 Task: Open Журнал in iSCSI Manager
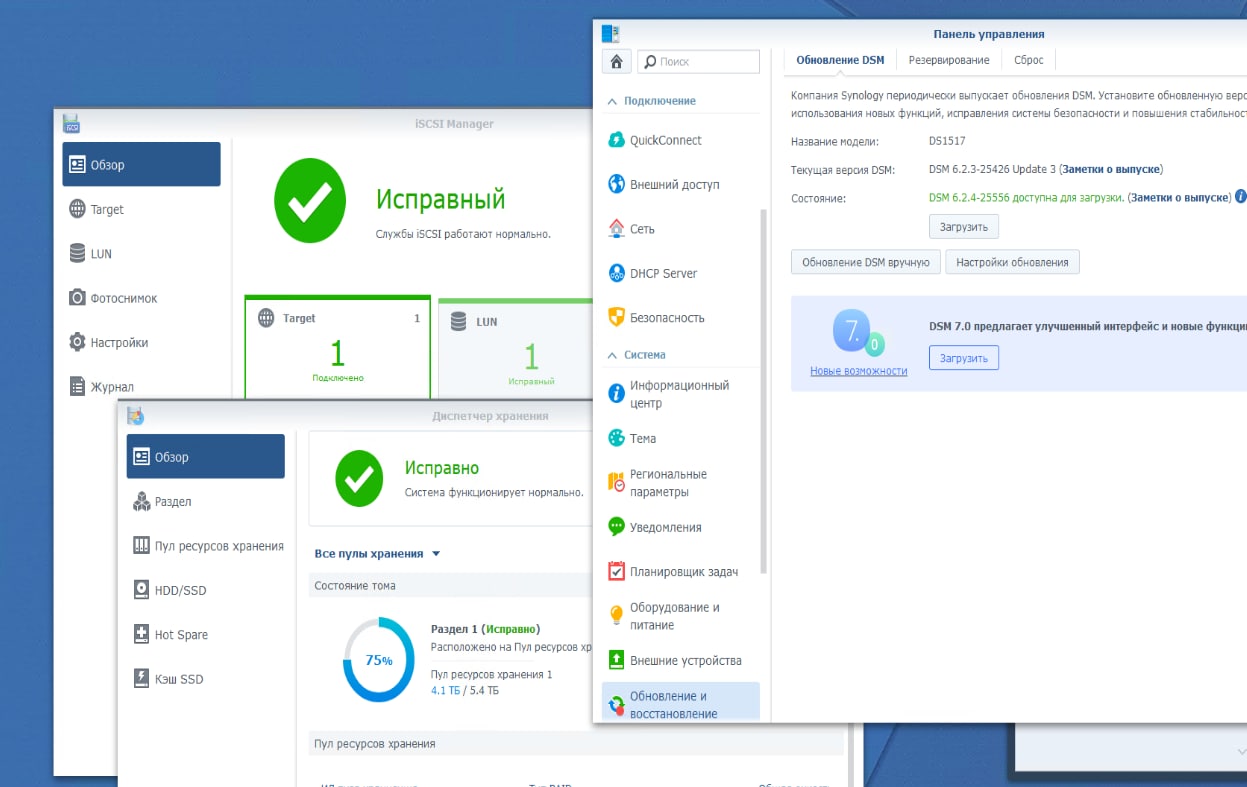click(141, 387)
